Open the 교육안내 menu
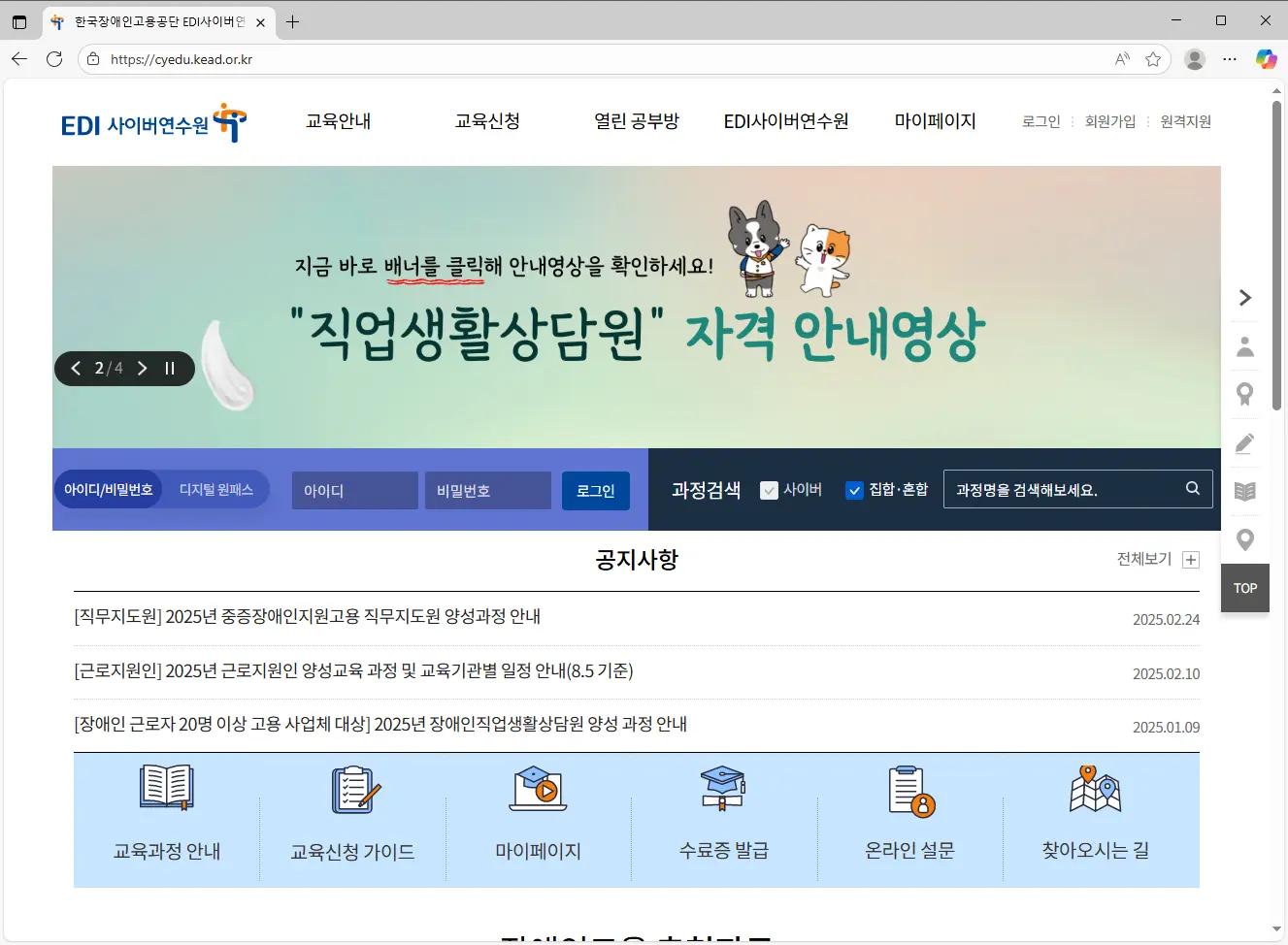The image size is (1288, 945). (x=338, y=121)
